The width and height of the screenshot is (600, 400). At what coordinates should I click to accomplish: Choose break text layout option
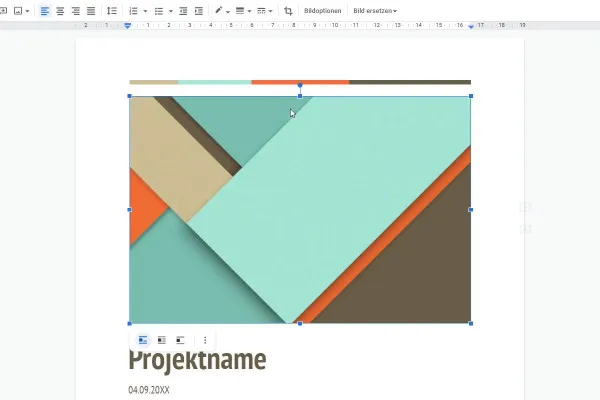pos(180,340)
